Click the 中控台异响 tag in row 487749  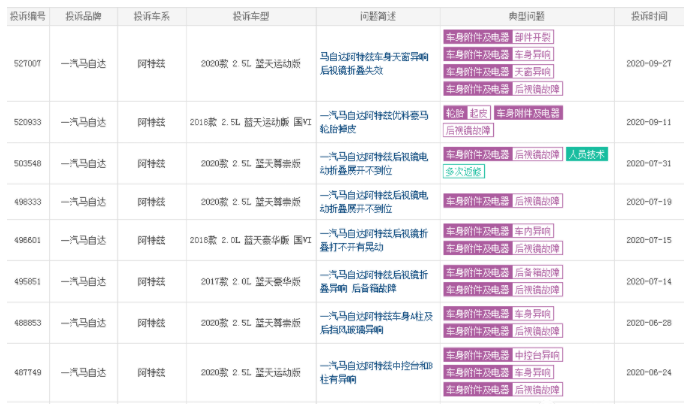(x=537, y=355)
